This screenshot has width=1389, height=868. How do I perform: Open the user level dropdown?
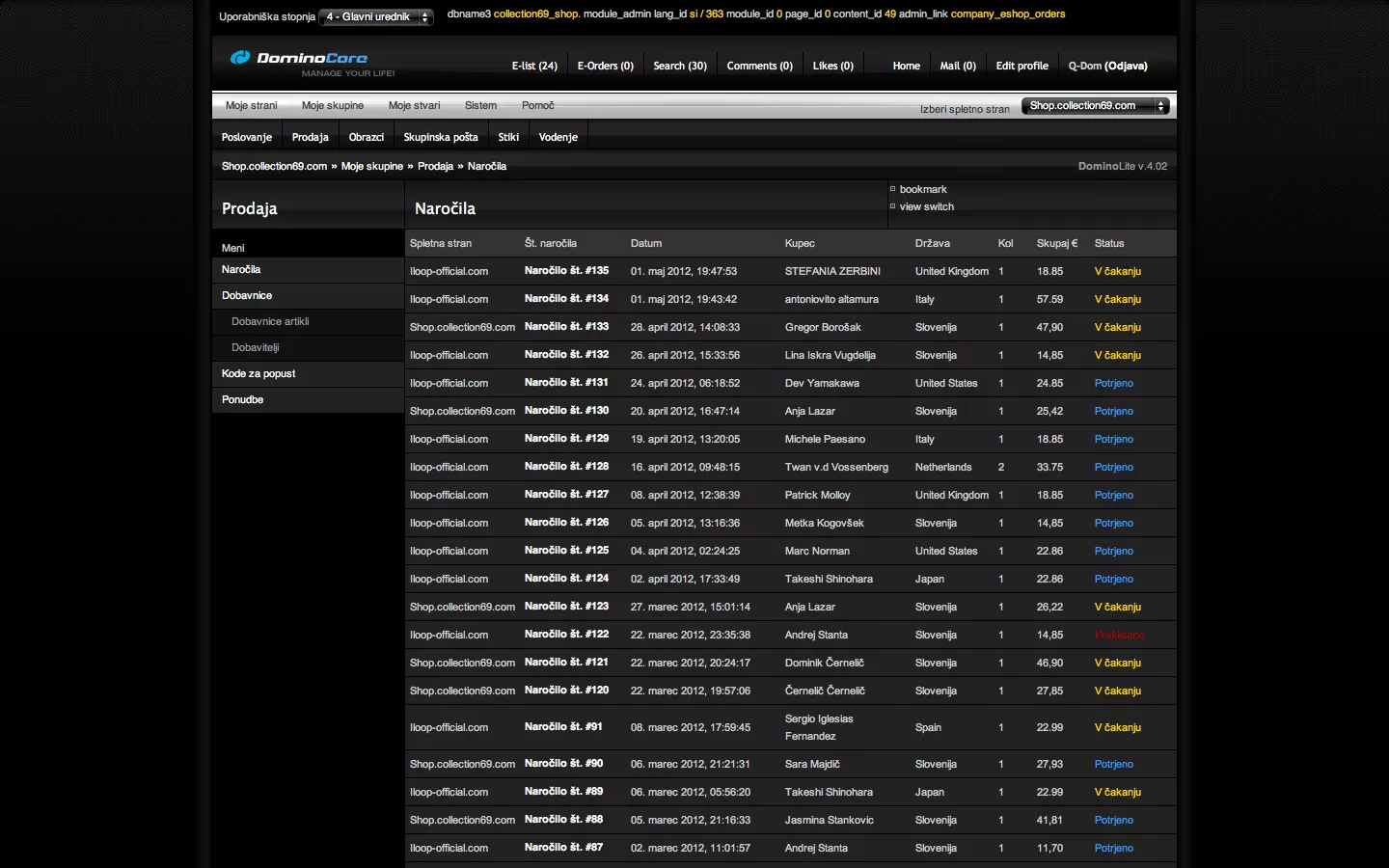click(376, 17)
